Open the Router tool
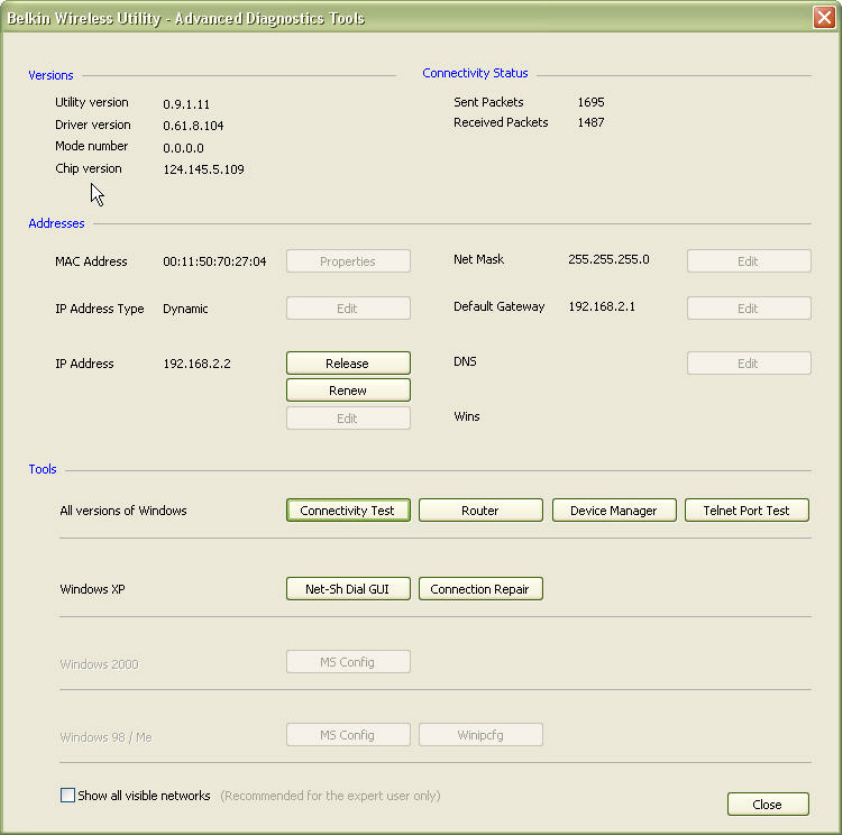This screenshot has height=835, width=842. coord(481,510)
